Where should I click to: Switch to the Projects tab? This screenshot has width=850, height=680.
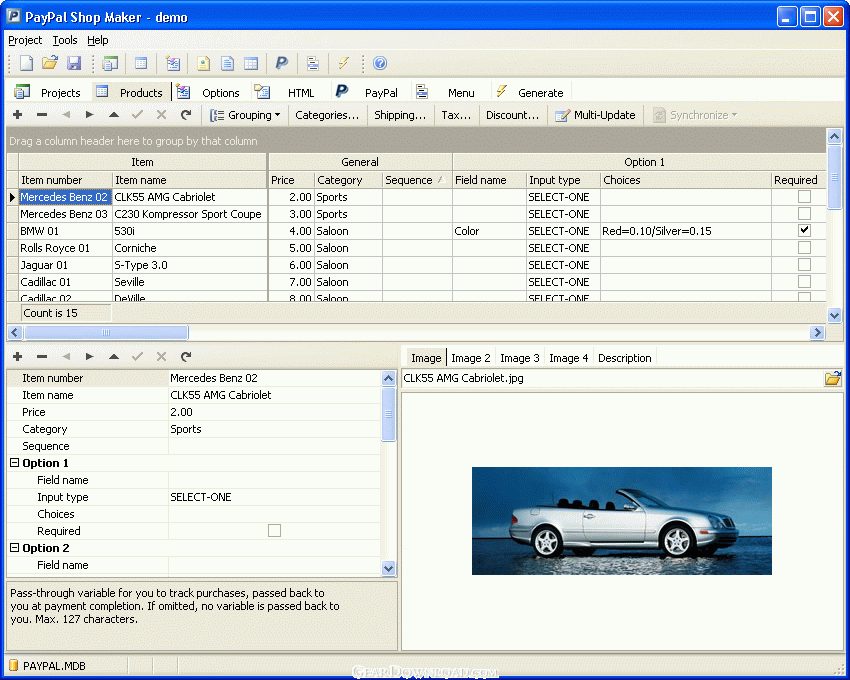[x=48, y=93]
